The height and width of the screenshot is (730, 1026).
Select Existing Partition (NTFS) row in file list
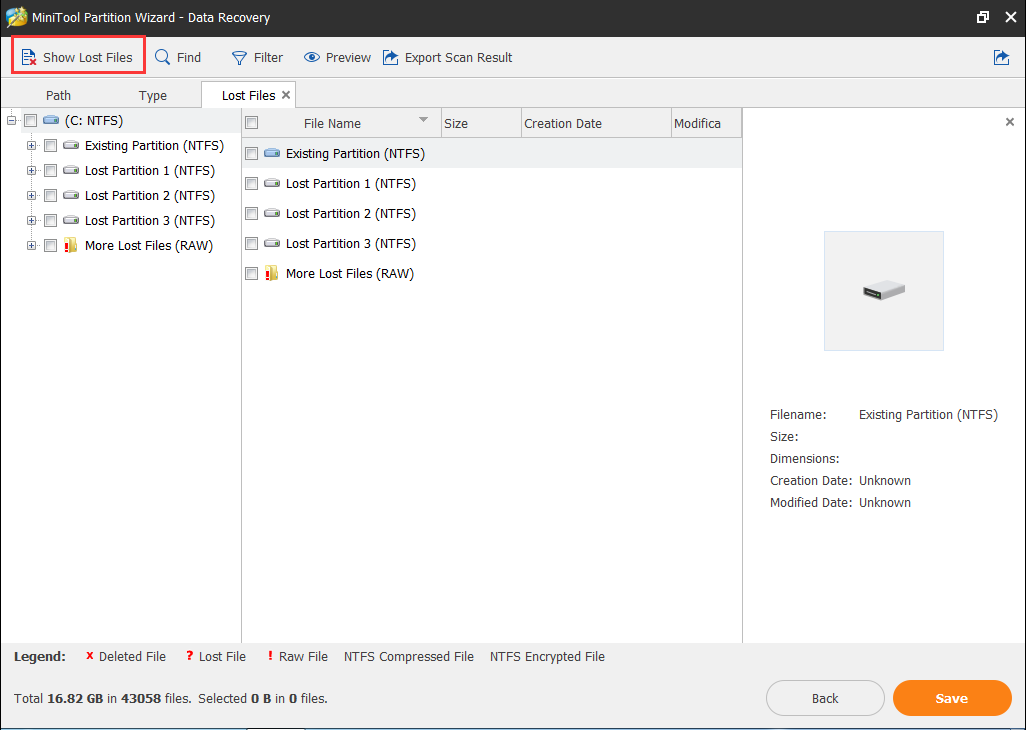pyautogui.click(x=492, y=154)
